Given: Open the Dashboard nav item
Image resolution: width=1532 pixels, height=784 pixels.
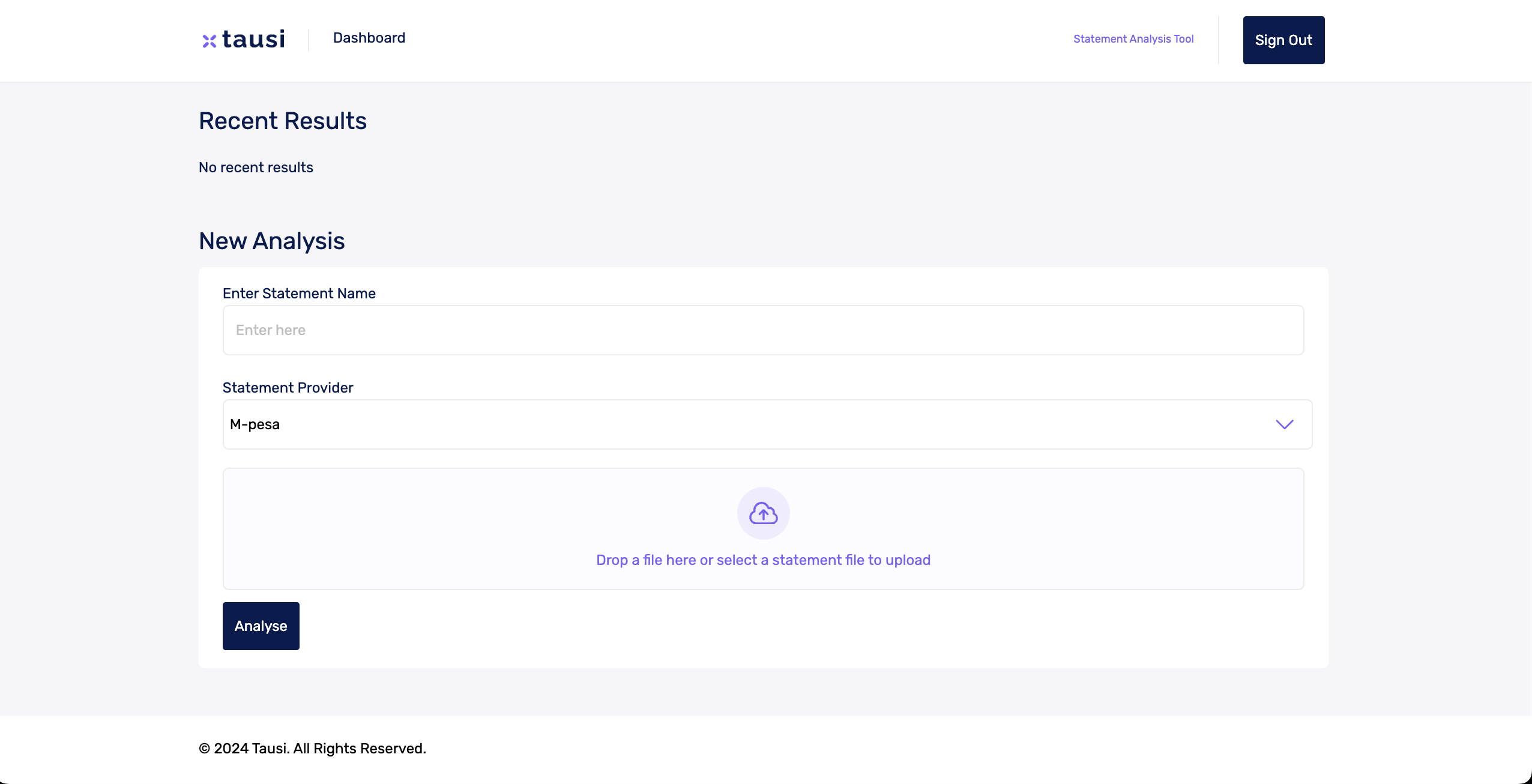Looking at the screenshot, I should point(369,38).
